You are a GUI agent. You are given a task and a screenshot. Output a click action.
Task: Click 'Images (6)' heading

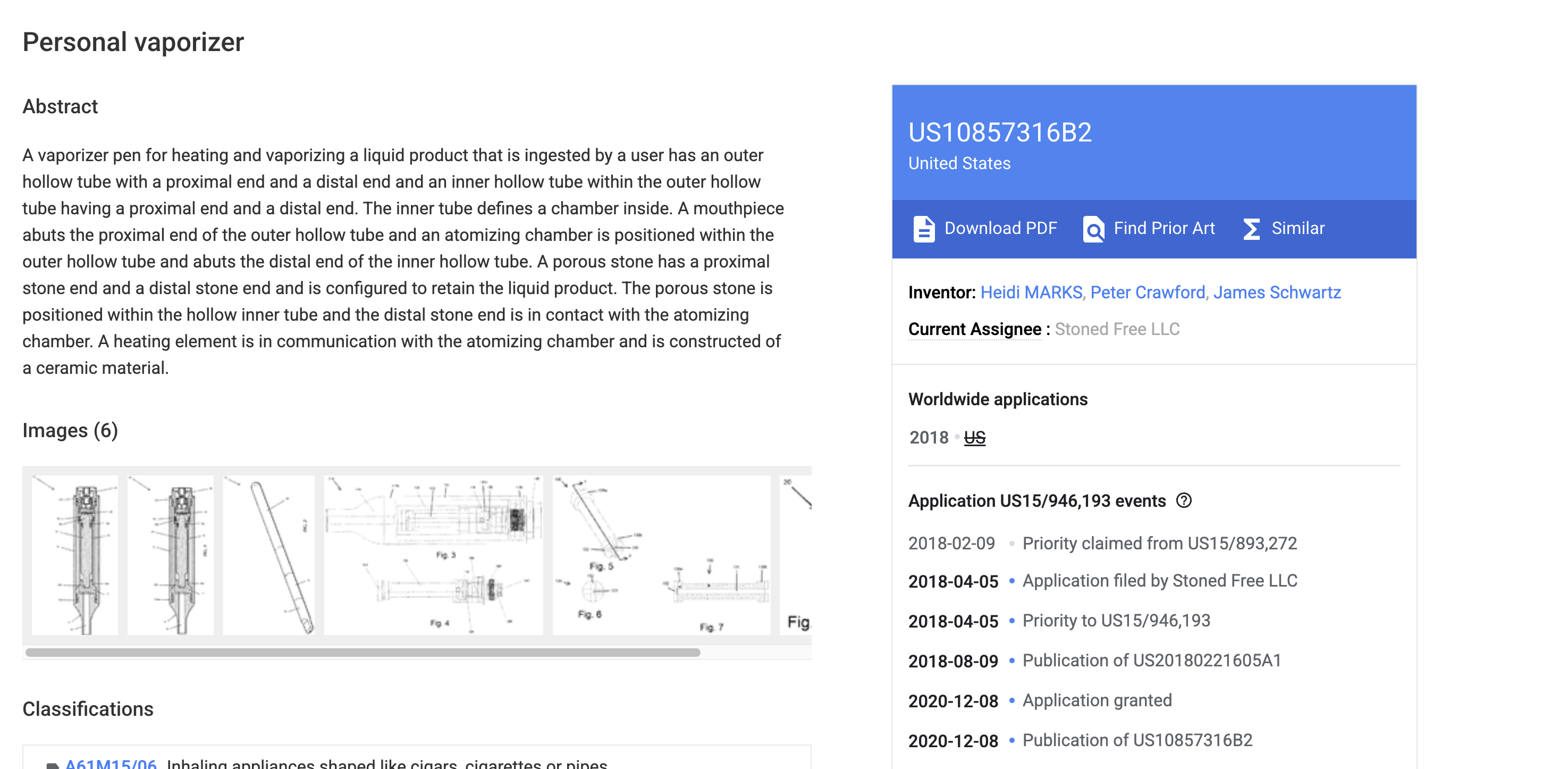70,430
